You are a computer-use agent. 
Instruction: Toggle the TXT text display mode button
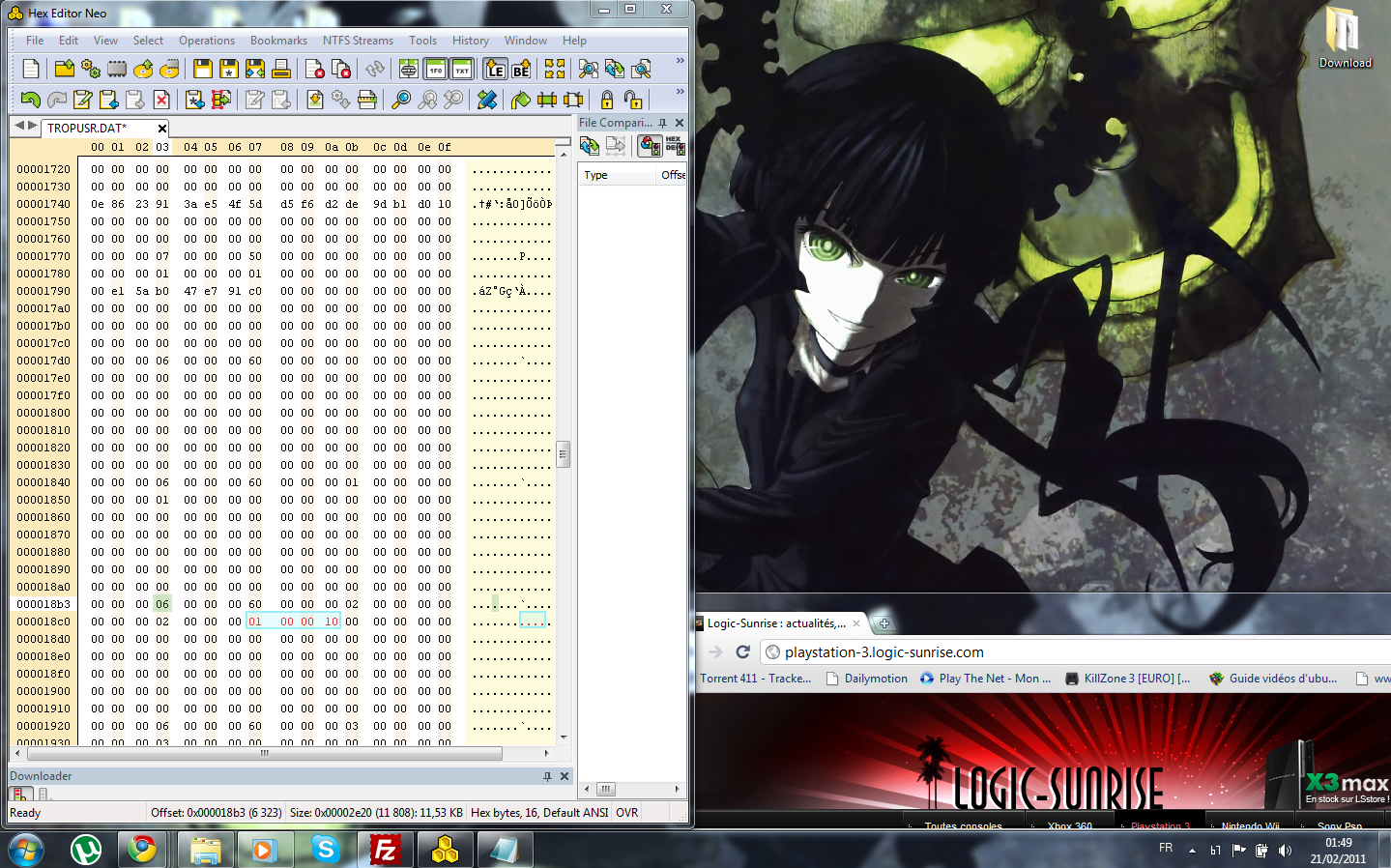tap(462, 69)
